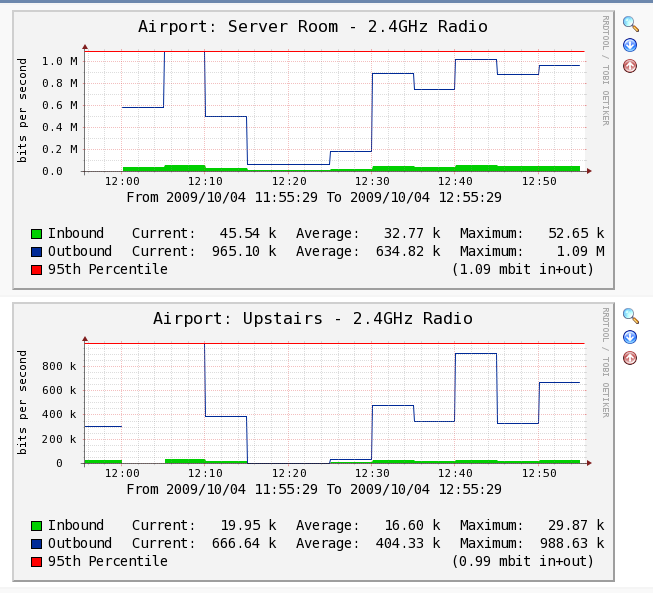Click the 12:30 time label on Server Room graph
The height and width of the screenshot is (593, 653).
pos(372,181)
